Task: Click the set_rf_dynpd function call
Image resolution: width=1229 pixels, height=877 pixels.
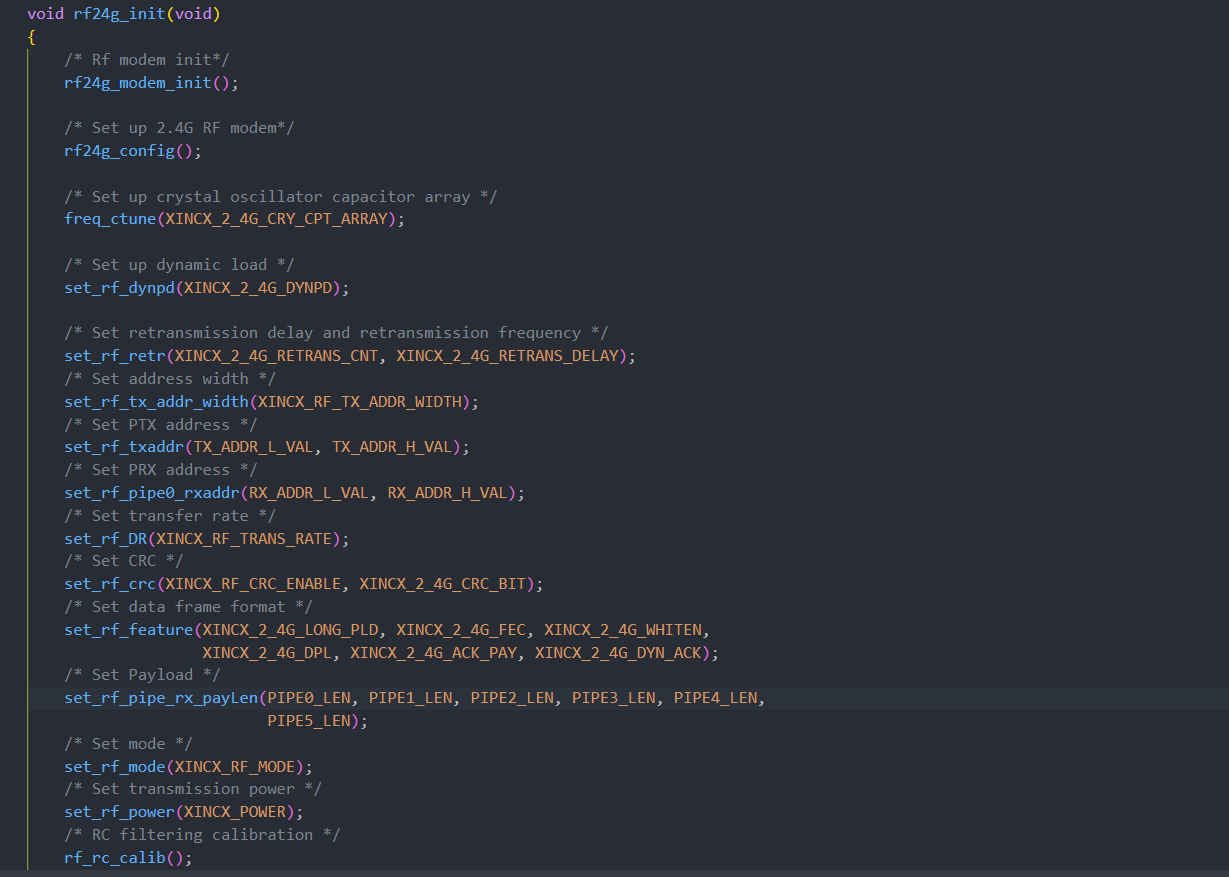Action: 120,288
